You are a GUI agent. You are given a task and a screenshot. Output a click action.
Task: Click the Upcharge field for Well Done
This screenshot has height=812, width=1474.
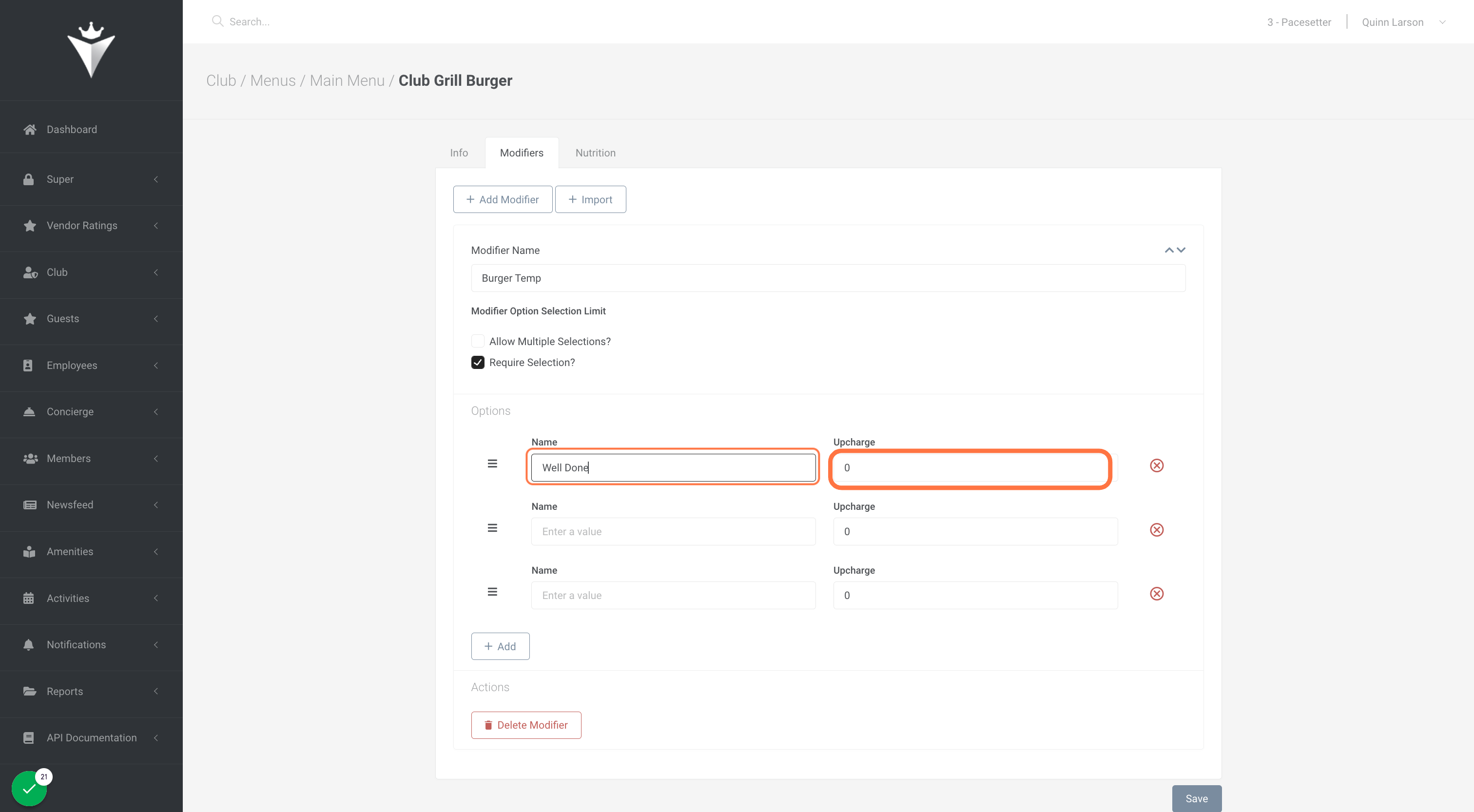[975, 467]
